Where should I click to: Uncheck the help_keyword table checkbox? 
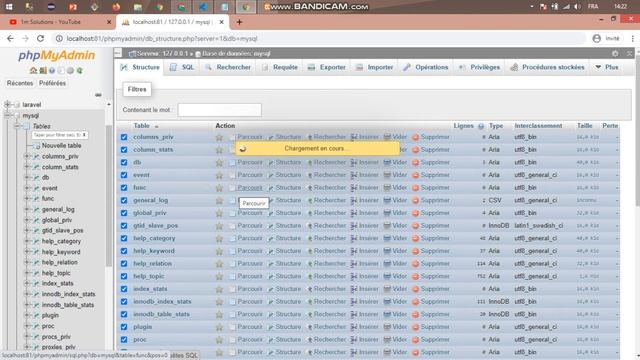point(124,251)
